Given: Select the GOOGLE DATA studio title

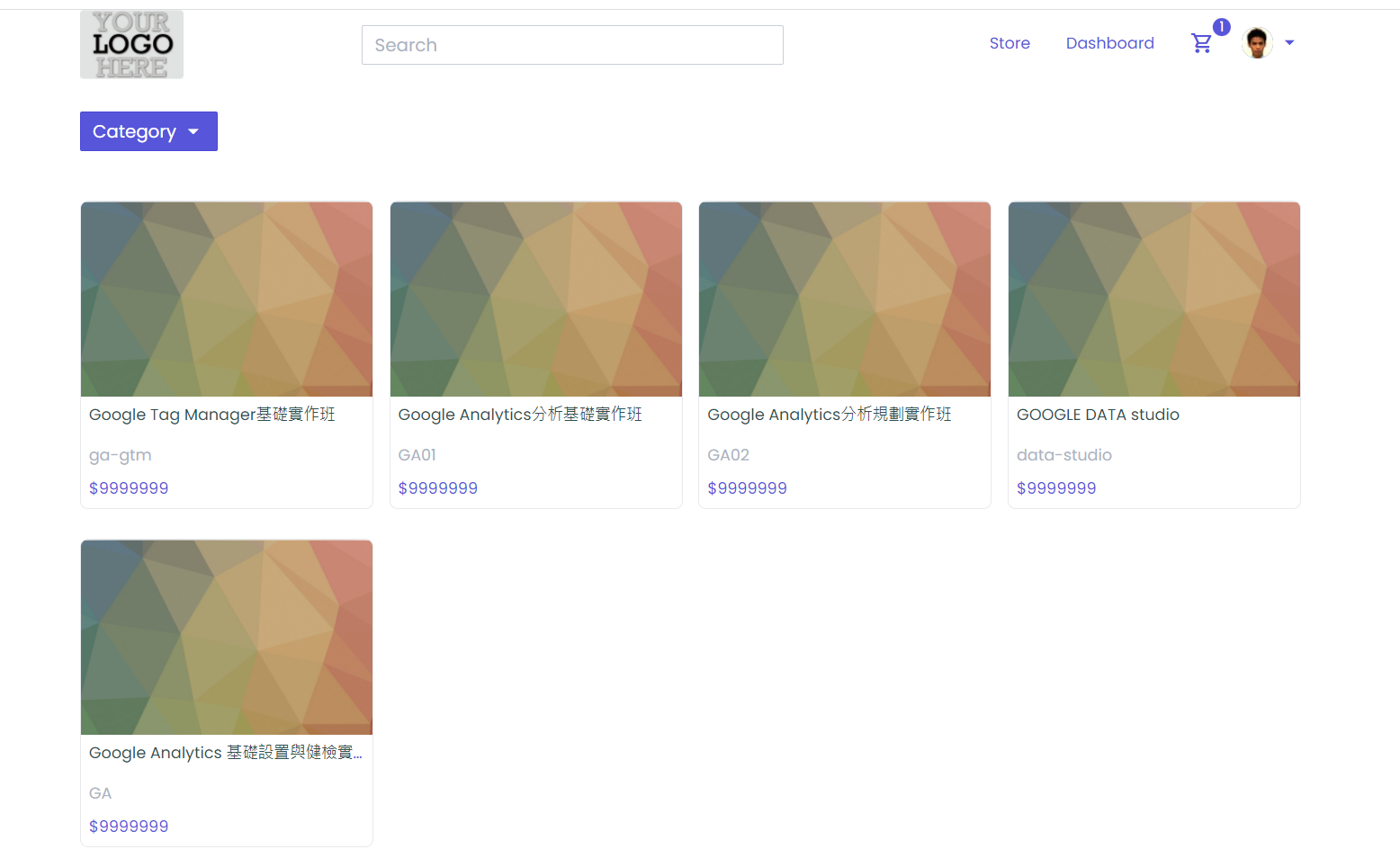Looking at the screenshot, I should click(x=1098, y=415).
